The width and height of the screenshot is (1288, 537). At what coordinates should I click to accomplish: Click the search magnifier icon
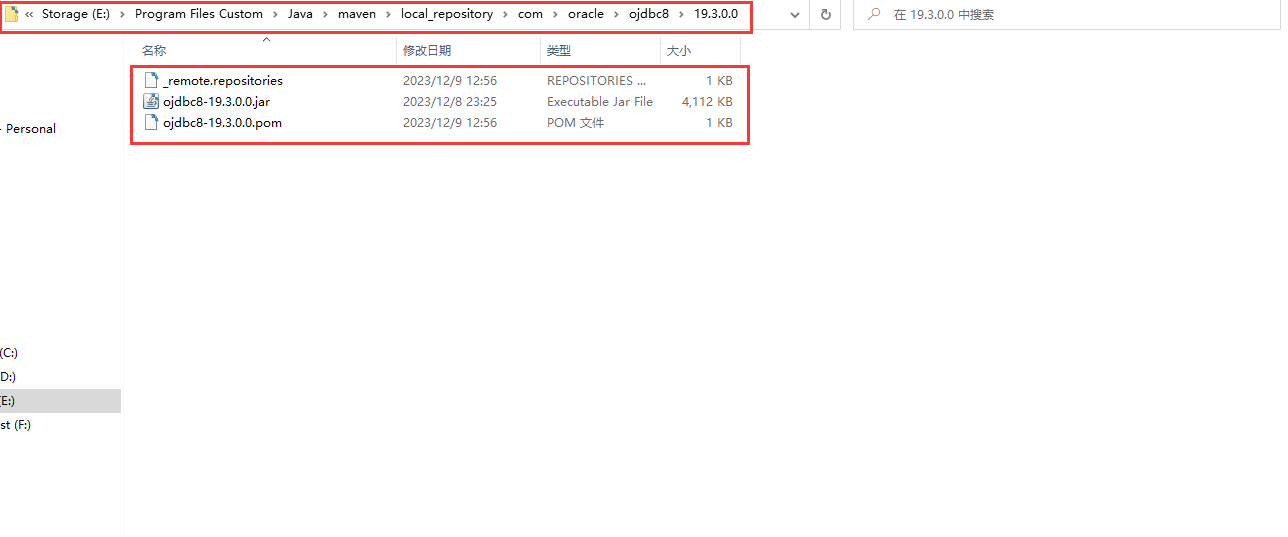(x=874, y=15)
